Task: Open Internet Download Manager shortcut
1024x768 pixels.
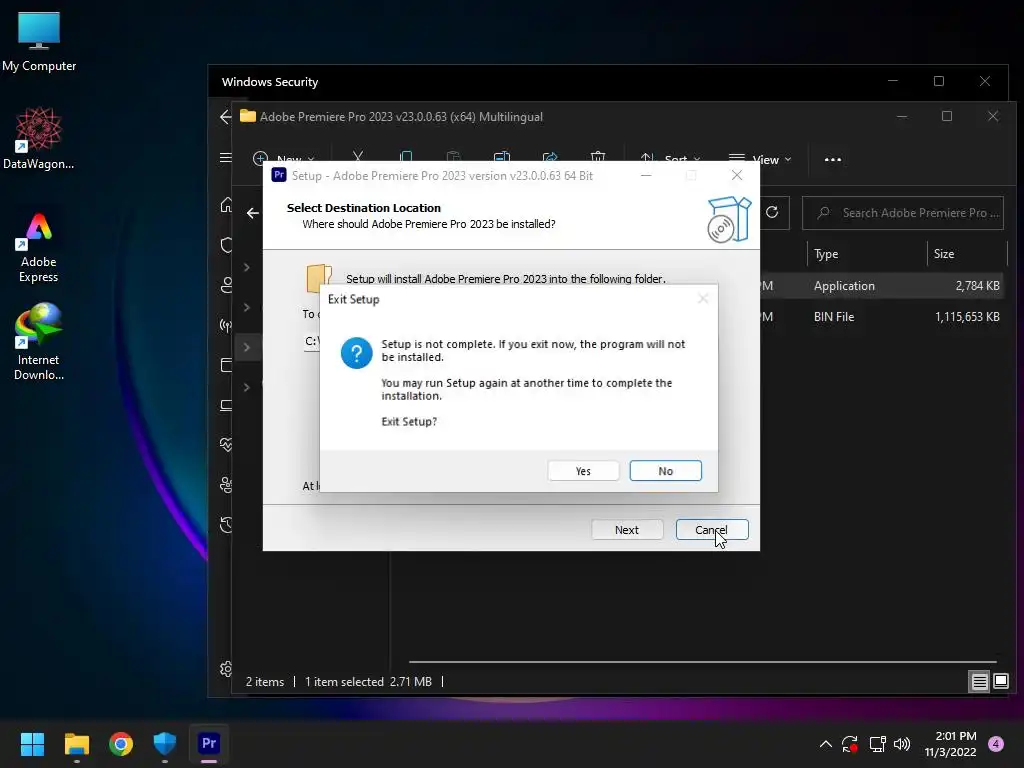Action: pos(39,342)
